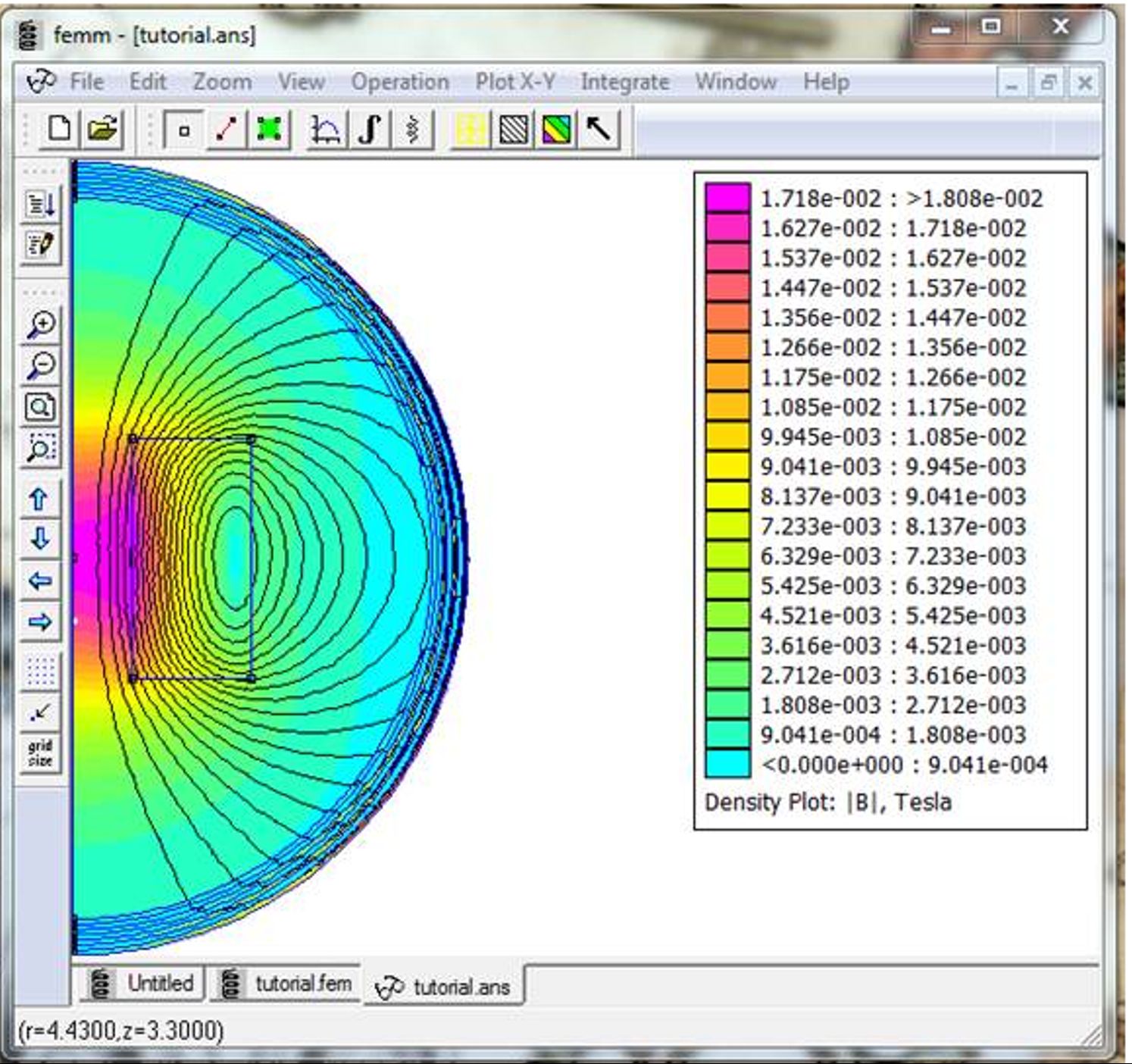Select the line integral tool
The width and height of the screenshot is (1132, 1064).
point(369,129)
